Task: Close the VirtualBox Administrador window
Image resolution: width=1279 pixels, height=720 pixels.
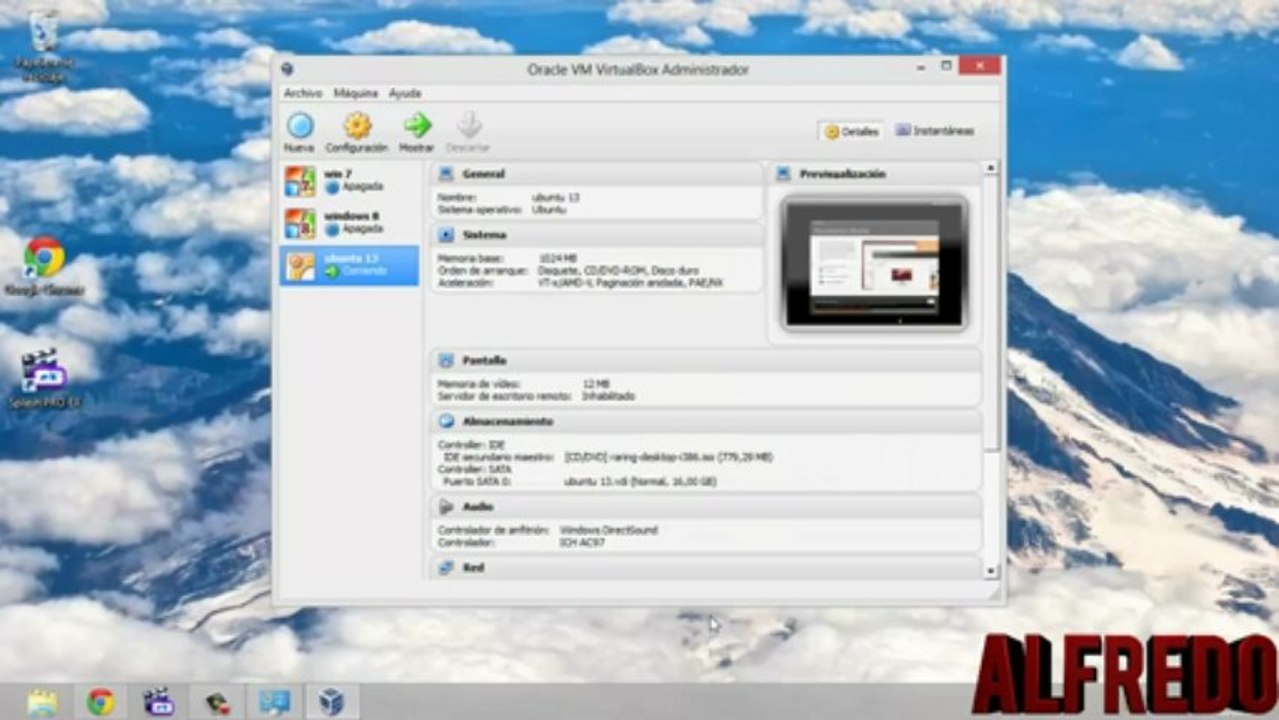Action: [979, 66]
